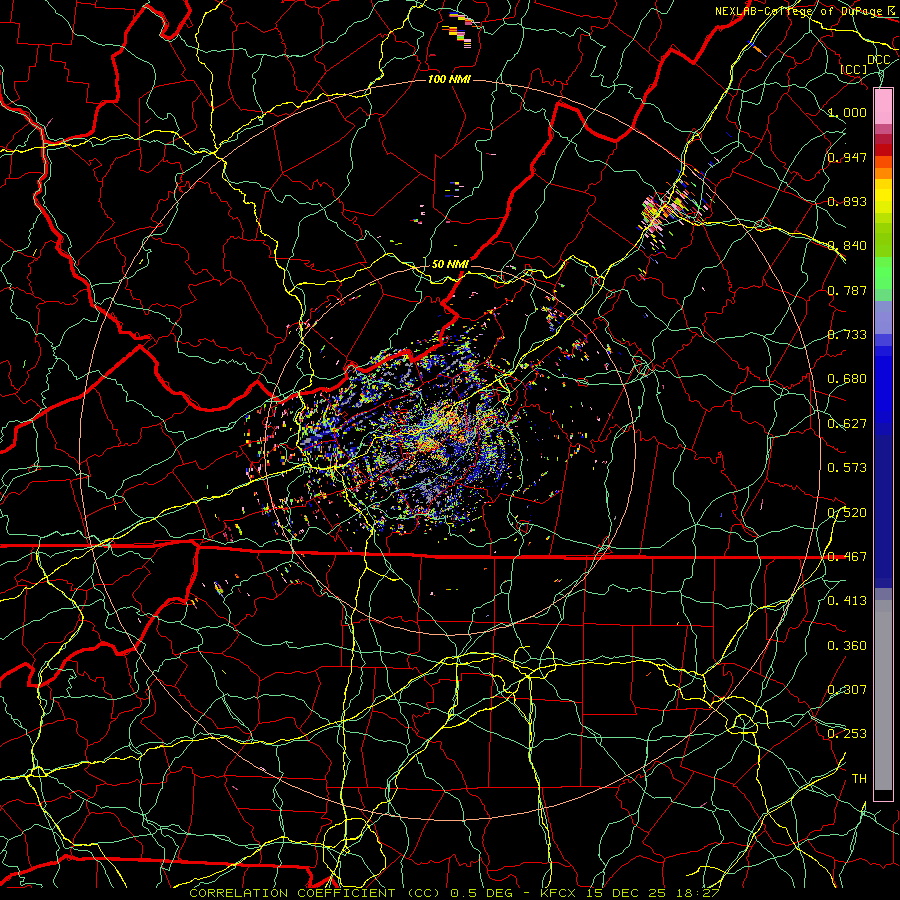The image size is (900, 900).
Task: Click the 100 NMI range ring label
Action: click(x=449, y=79)
